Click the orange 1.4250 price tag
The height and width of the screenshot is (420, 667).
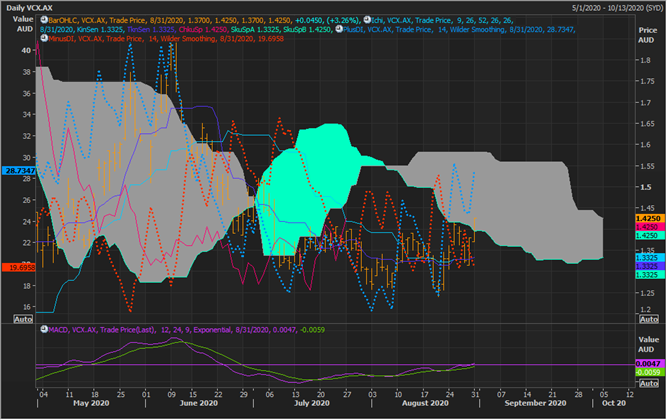coord(650,219)
